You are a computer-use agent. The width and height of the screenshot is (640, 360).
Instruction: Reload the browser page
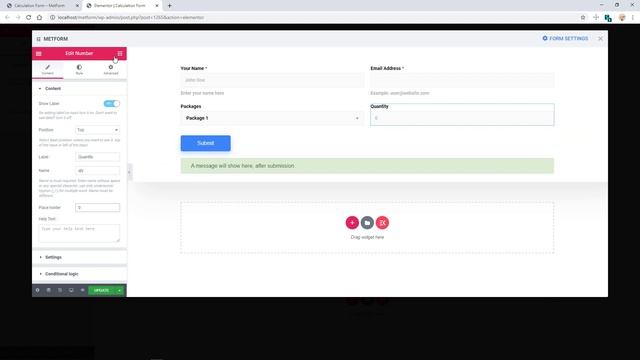click(x=29, y=18)
